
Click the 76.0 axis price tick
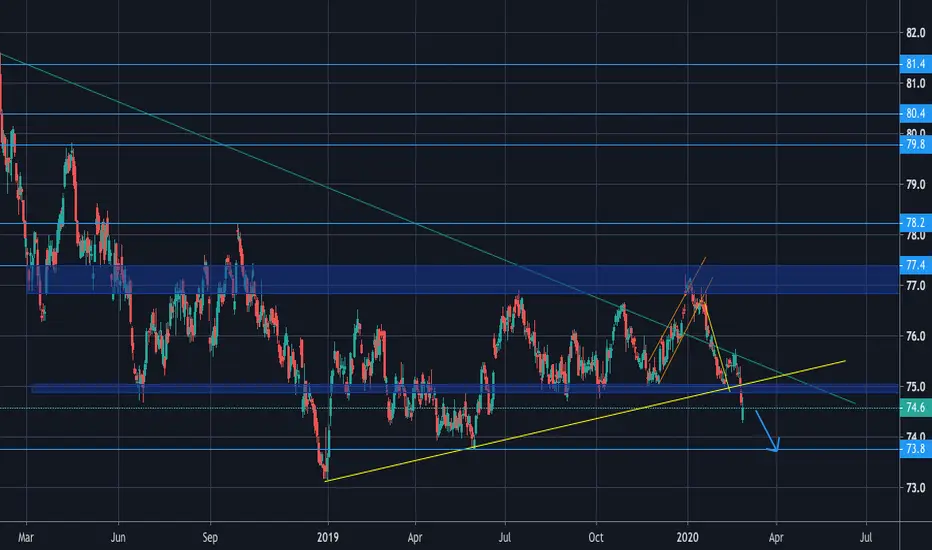click(915, 337)
